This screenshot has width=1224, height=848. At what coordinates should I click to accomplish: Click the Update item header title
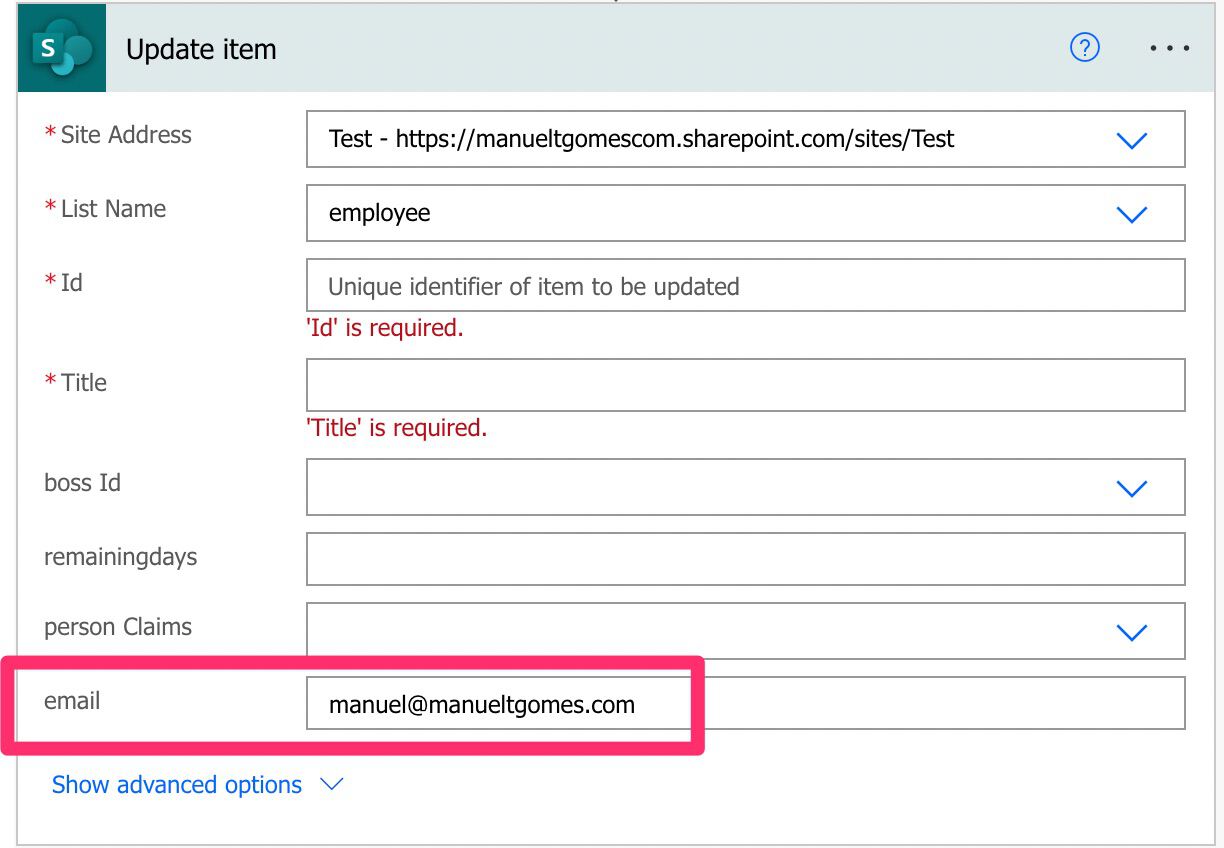[201, 50]
